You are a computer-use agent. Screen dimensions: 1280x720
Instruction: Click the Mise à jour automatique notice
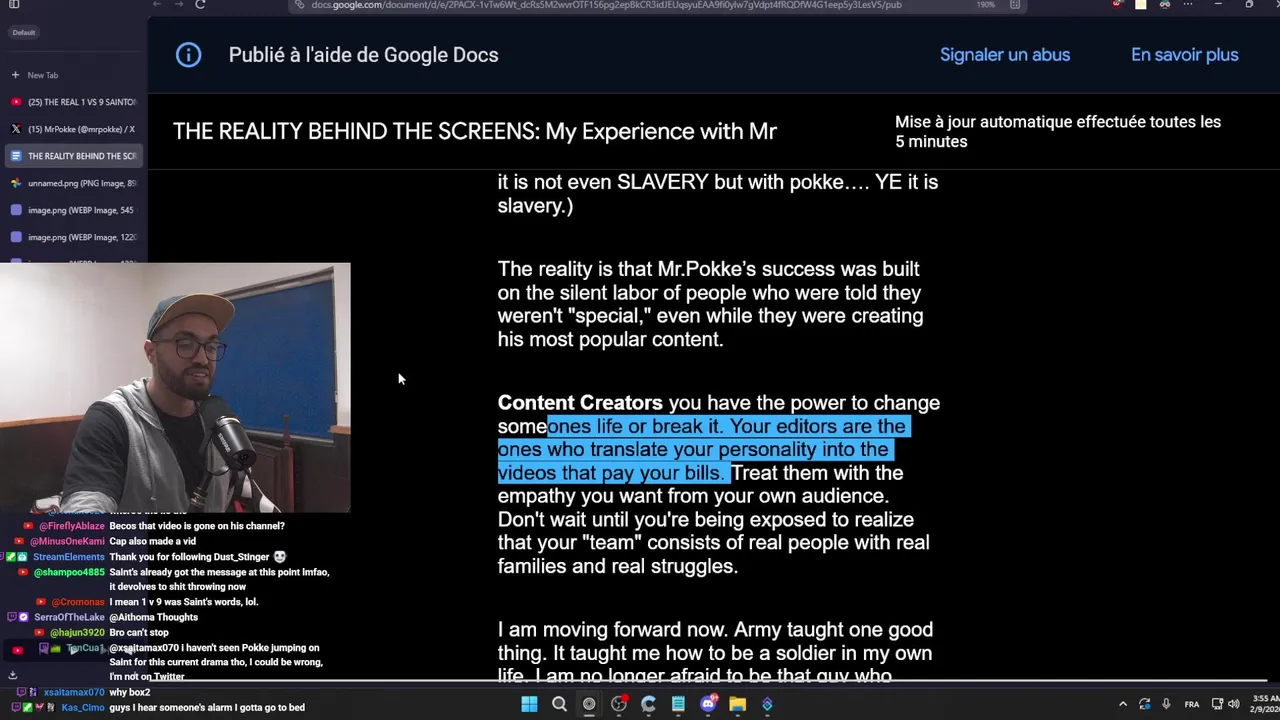tap(1058, 132)
